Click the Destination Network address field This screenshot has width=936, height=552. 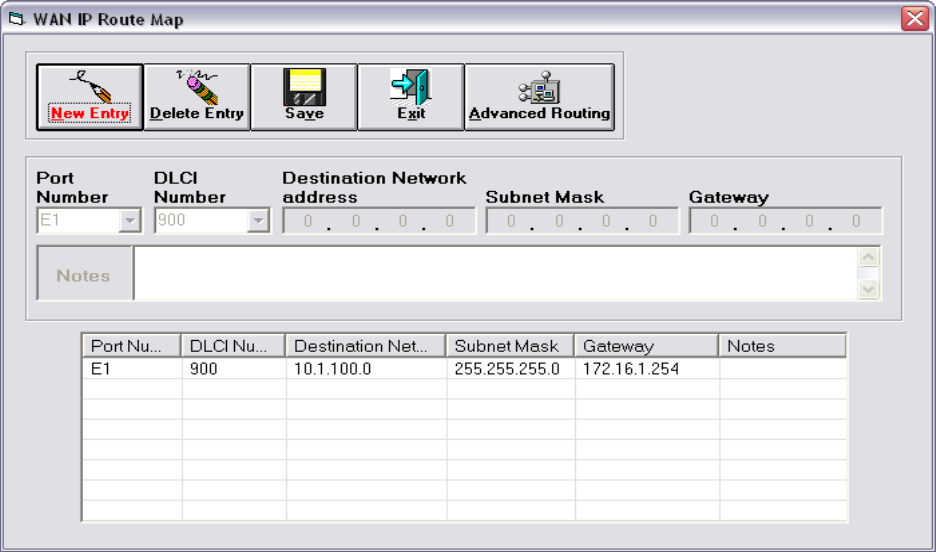(x=379, y=221)
